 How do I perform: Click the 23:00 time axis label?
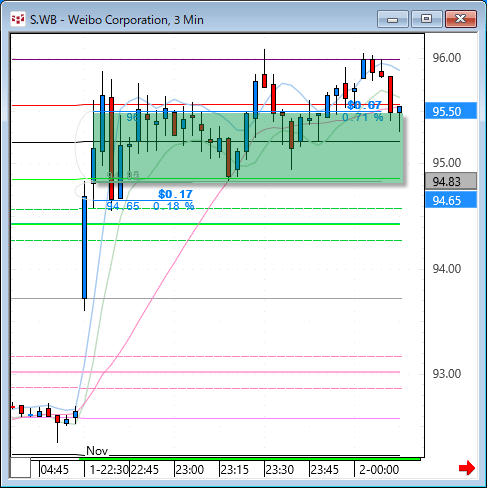[x=189, y=470]
